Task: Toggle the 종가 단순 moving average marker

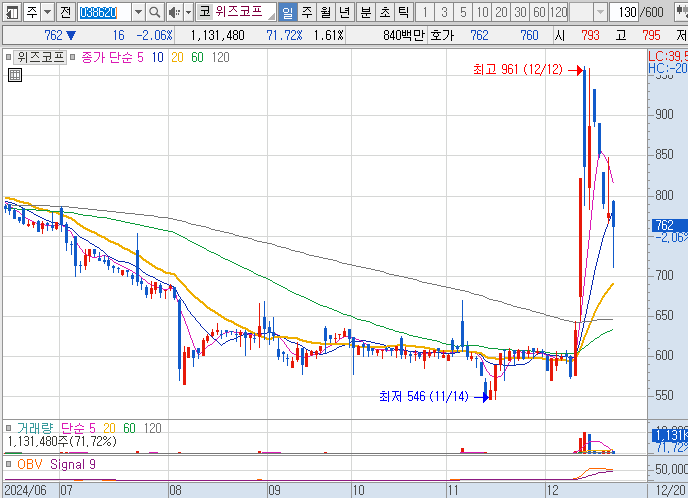Action: click(x=73, y=57)
